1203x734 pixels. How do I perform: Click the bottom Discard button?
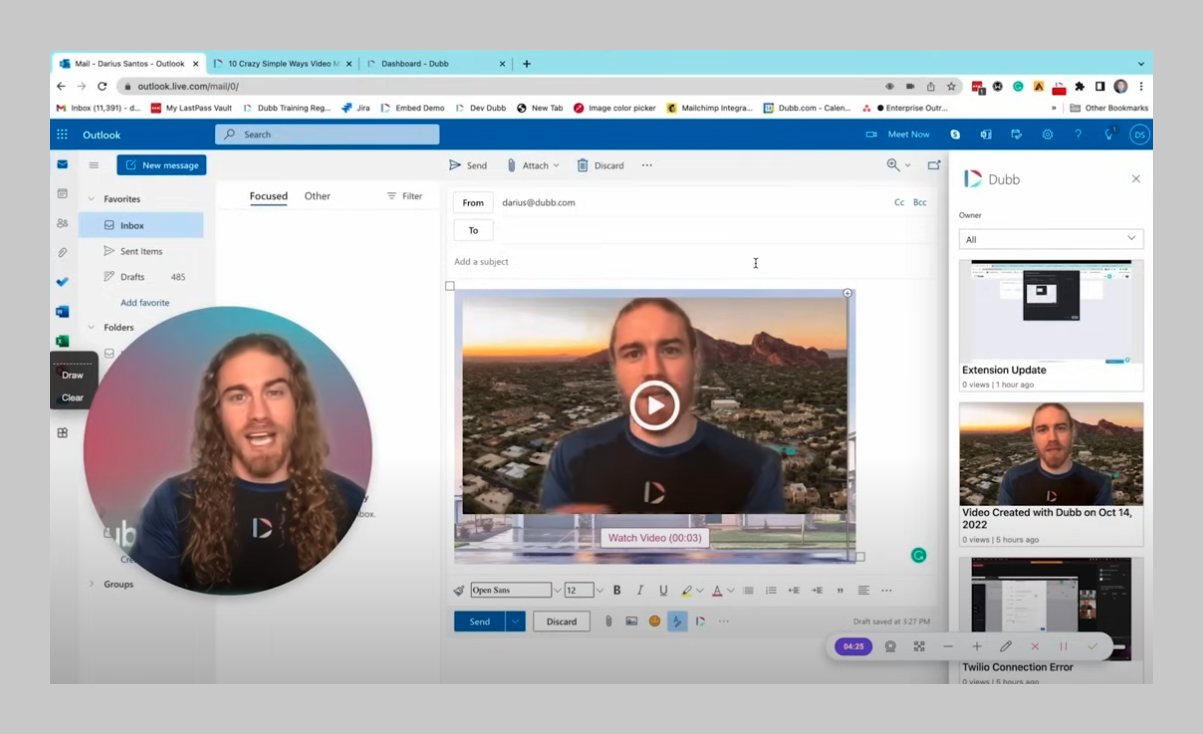click(561, 621)
